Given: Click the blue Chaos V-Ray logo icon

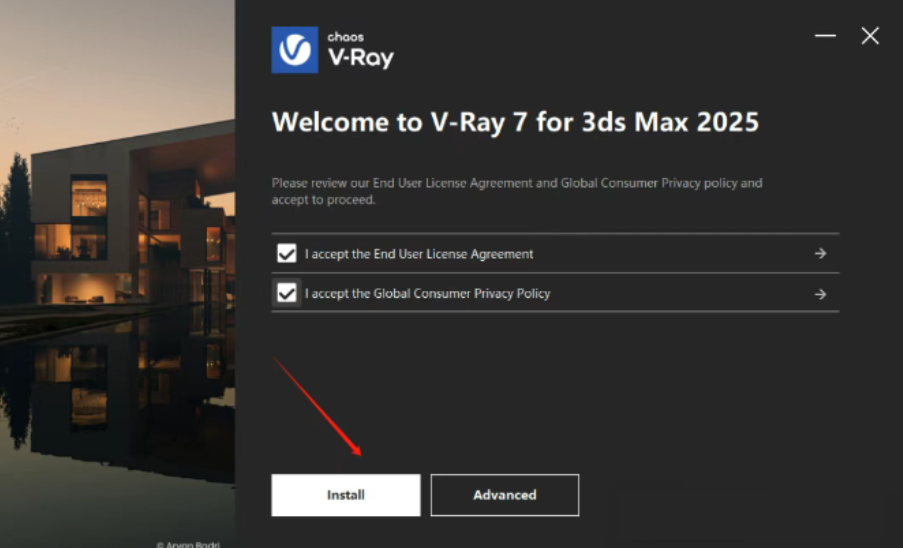Looking at the screenshot, I should point(294,50).
